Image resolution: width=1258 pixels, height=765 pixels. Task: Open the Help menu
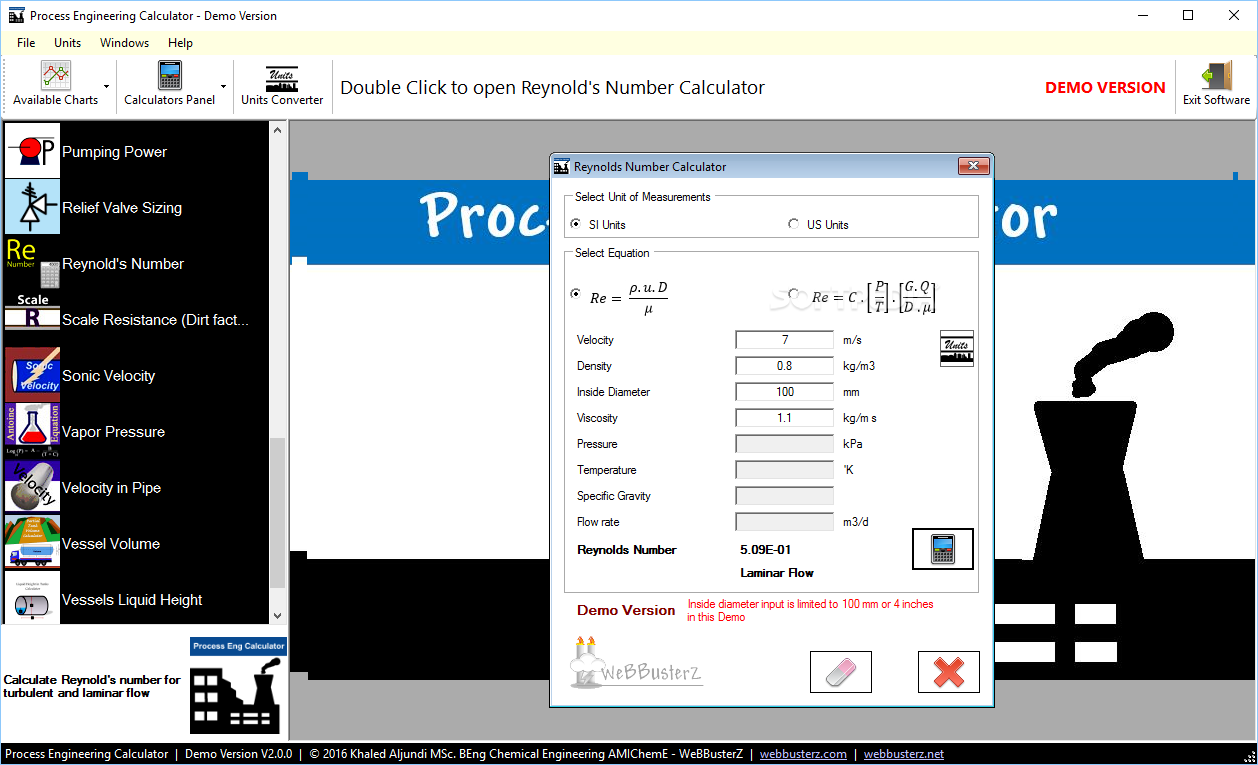pos(181,43)
